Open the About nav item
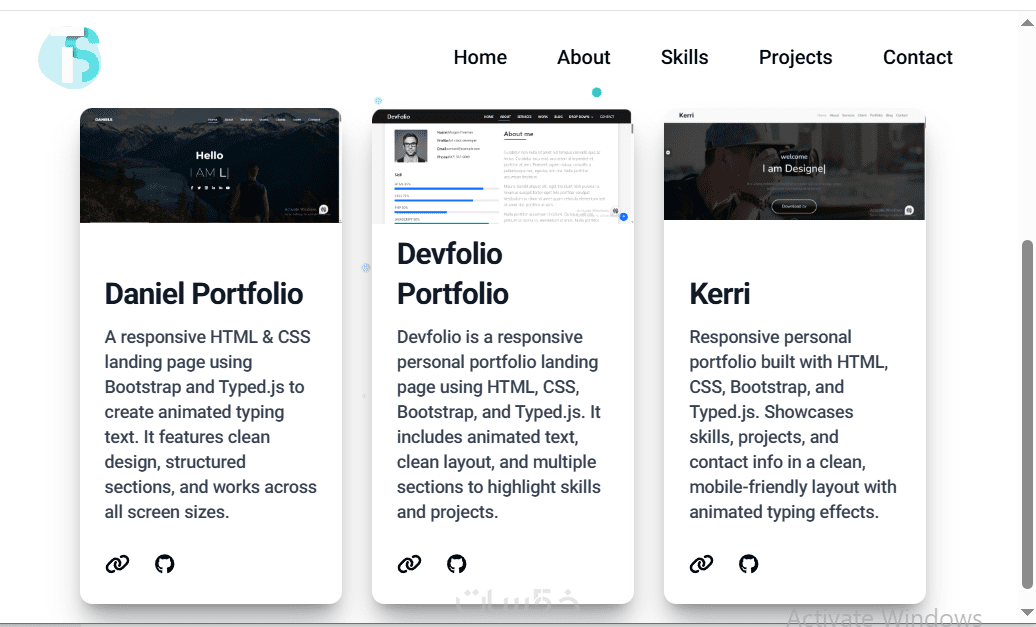Viewport: 1036px width, 627px height. [584, 57]
